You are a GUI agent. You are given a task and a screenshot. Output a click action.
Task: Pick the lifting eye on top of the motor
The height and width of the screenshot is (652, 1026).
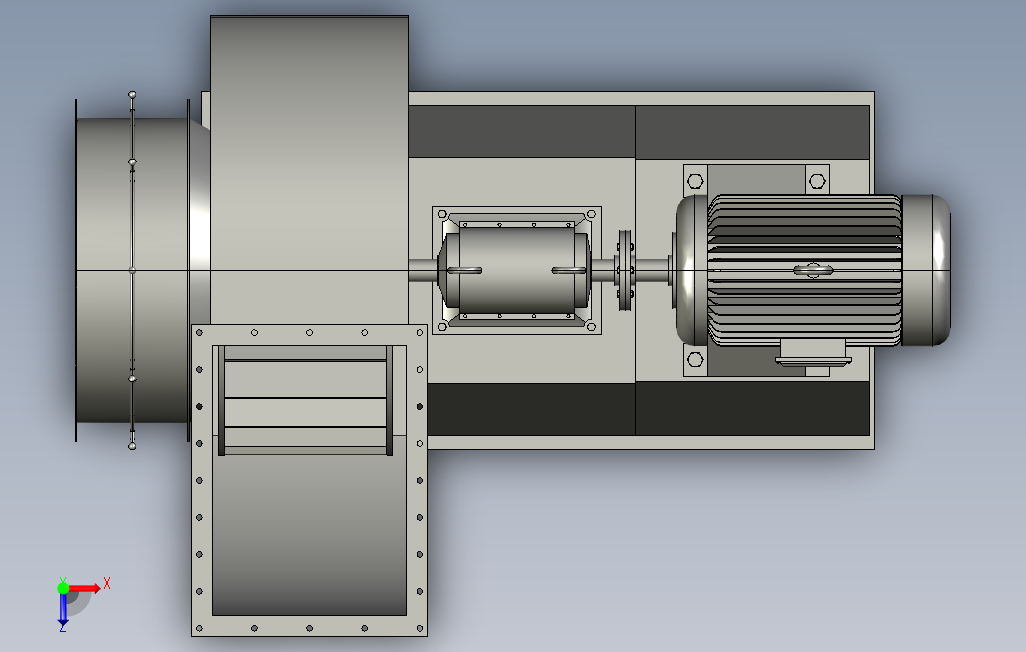point(813,270)
